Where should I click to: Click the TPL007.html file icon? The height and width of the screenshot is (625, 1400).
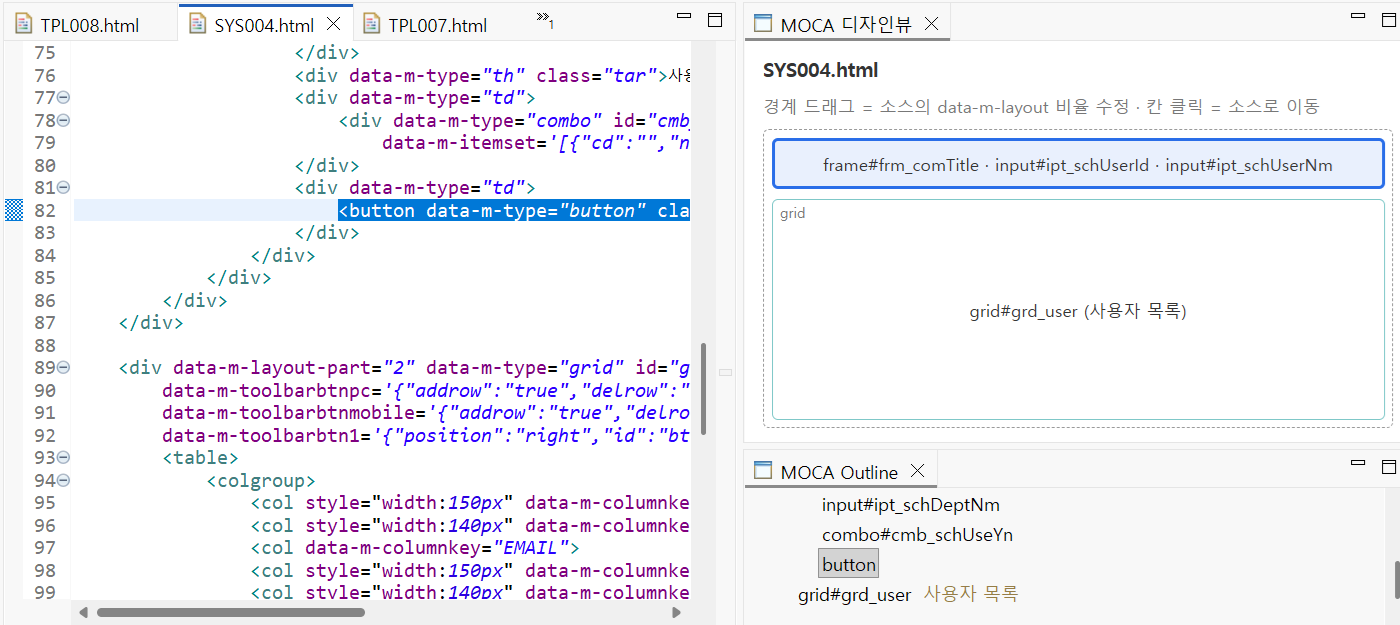tap(372, 24)
